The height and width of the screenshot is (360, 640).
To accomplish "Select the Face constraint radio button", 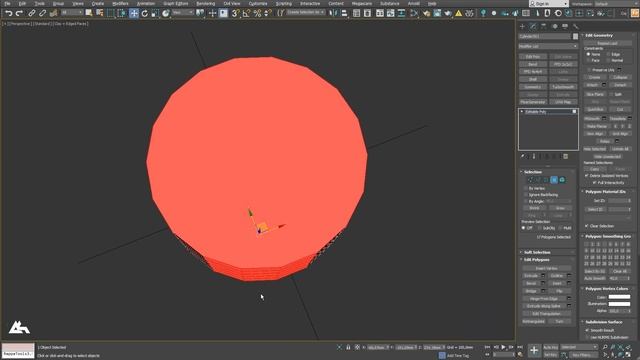I will tap(588, 60).
